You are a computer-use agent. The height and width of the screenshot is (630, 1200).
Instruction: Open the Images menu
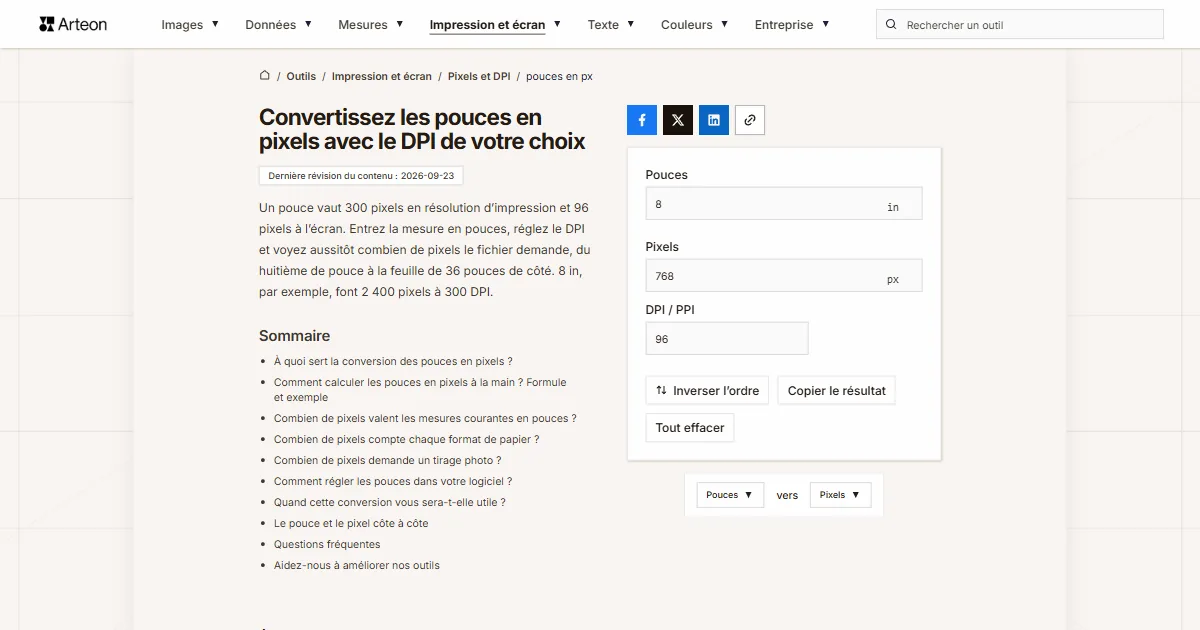(190, 24)
